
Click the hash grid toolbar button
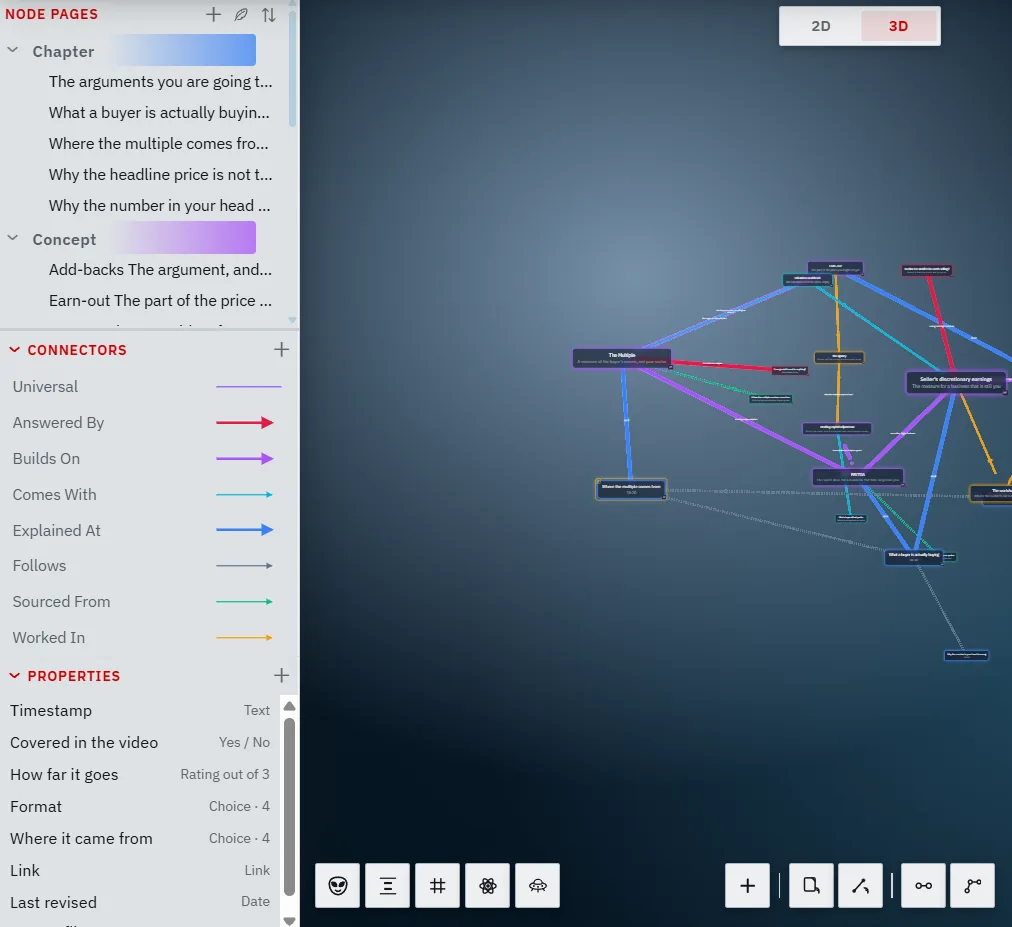[438, 886]
